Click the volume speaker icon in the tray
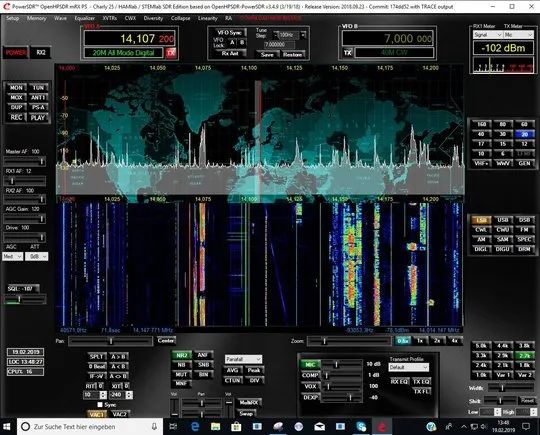The height and width of the screenshot is (435, 540). pos(484,427)
